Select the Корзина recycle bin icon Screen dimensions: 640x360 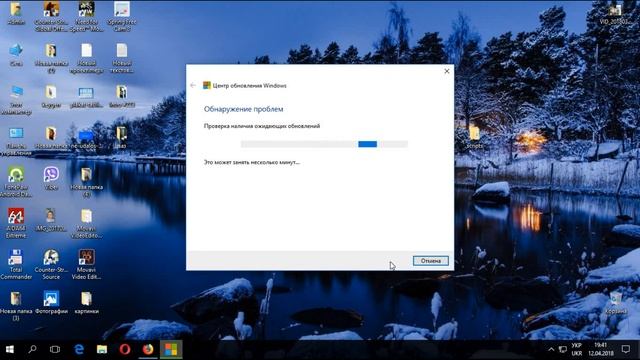616,303
